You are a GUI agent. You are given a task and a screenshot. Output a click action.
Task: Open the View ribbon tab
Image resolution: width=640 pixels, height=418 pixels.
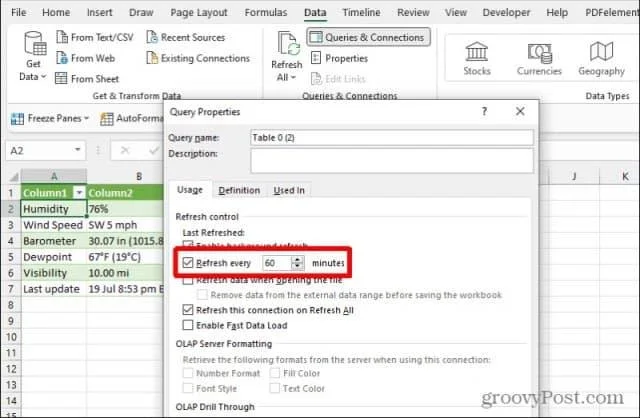[x=456, y=13]
